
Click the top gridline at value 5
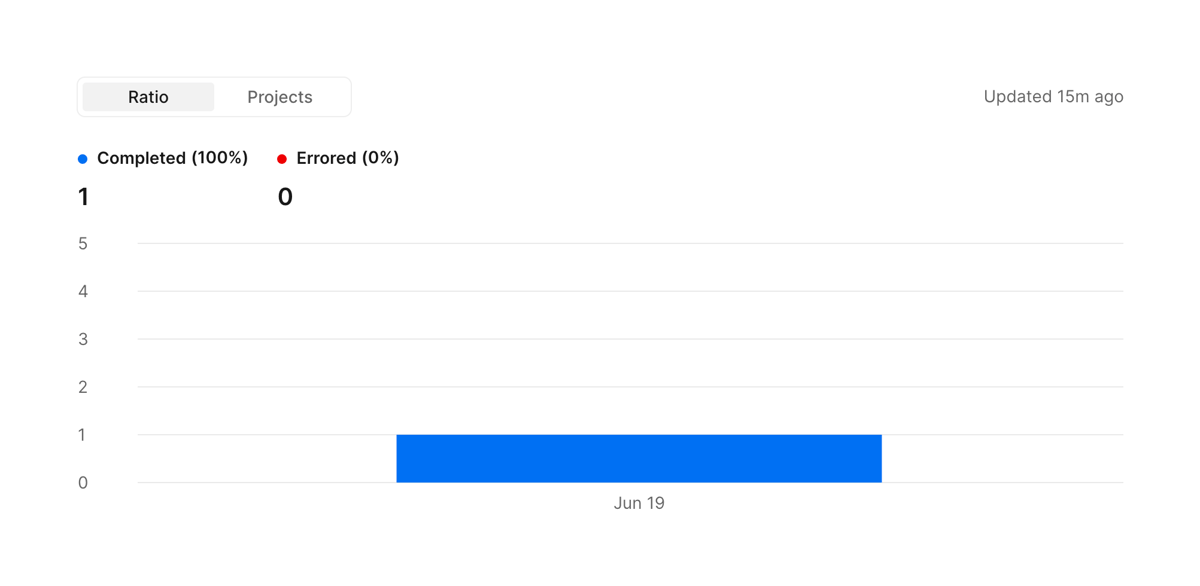(630, 243)
